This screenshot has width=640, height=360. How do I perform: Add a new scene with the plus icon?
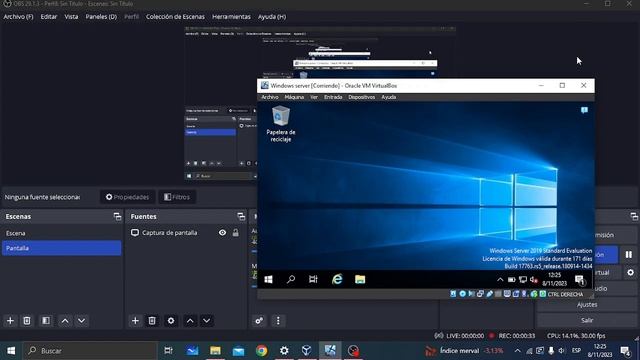[x=10, y=321]
